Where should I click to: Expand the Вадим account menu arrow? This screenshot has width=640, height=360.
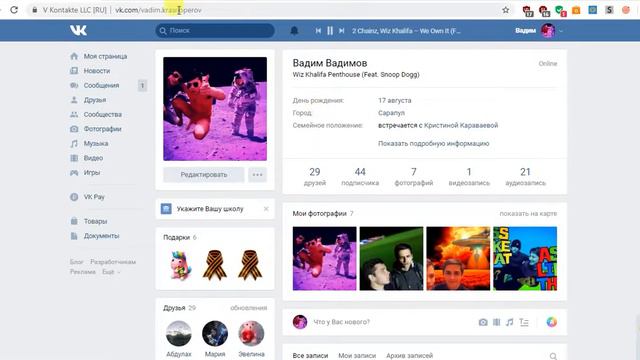click(x=561, y=31)
